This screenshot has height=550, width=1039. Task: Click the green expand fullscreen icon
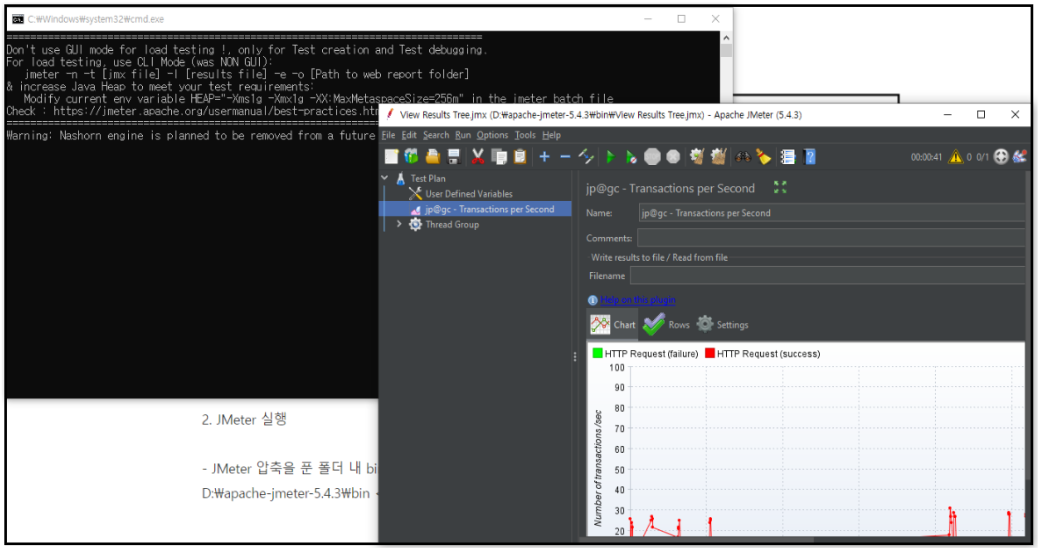pyautogui.click(x=780, y=188)
